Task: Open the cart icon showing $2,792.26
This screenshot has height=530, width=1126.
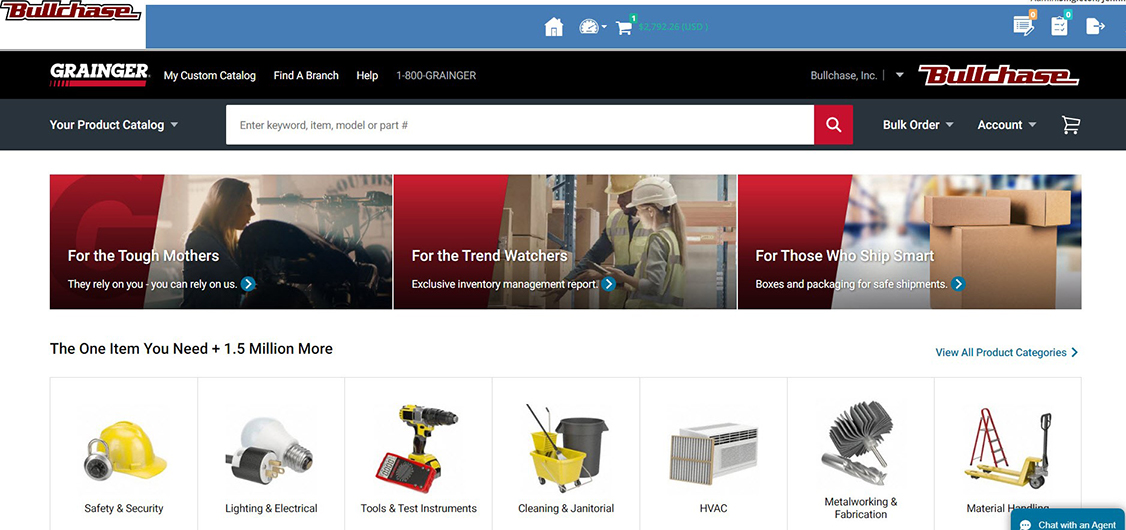Action: (x=624, y=27)
